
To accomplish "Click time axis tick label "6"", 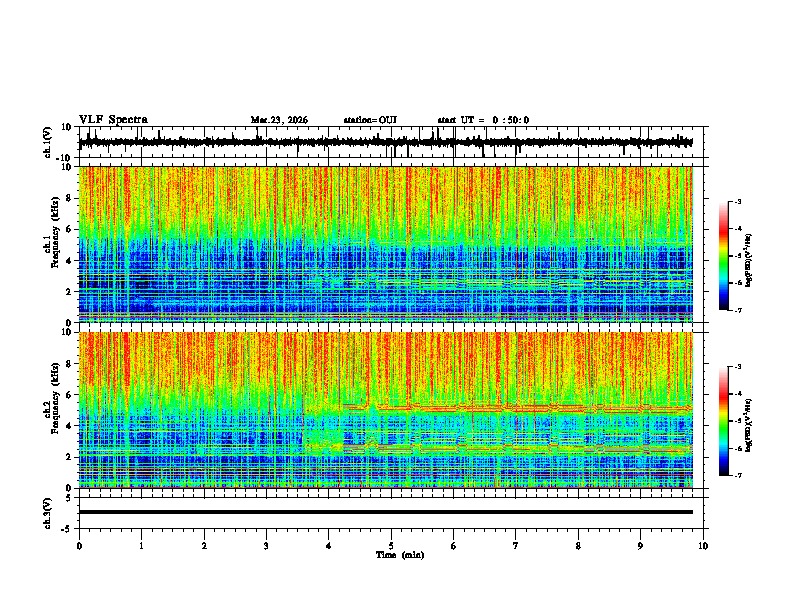I will click(x=454, y=546).
